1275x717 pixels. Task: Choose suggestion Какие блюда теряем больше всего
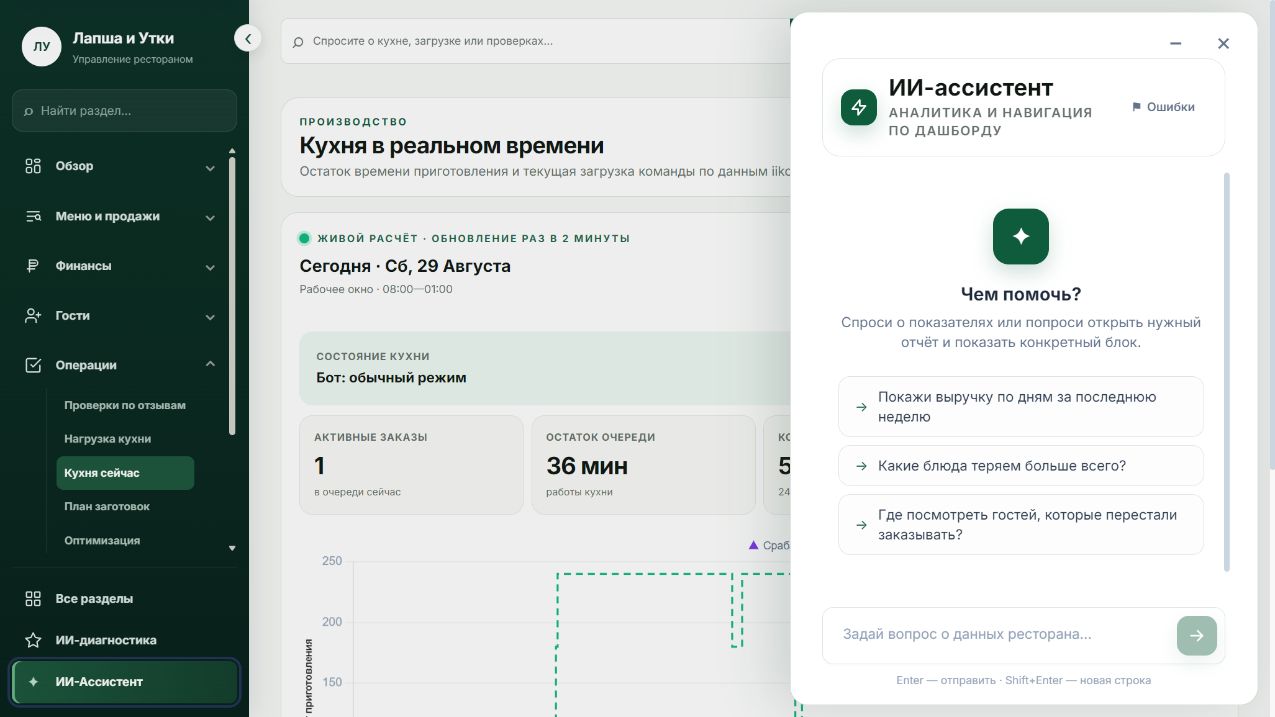pyautogui.click(x=1021, y=466)
